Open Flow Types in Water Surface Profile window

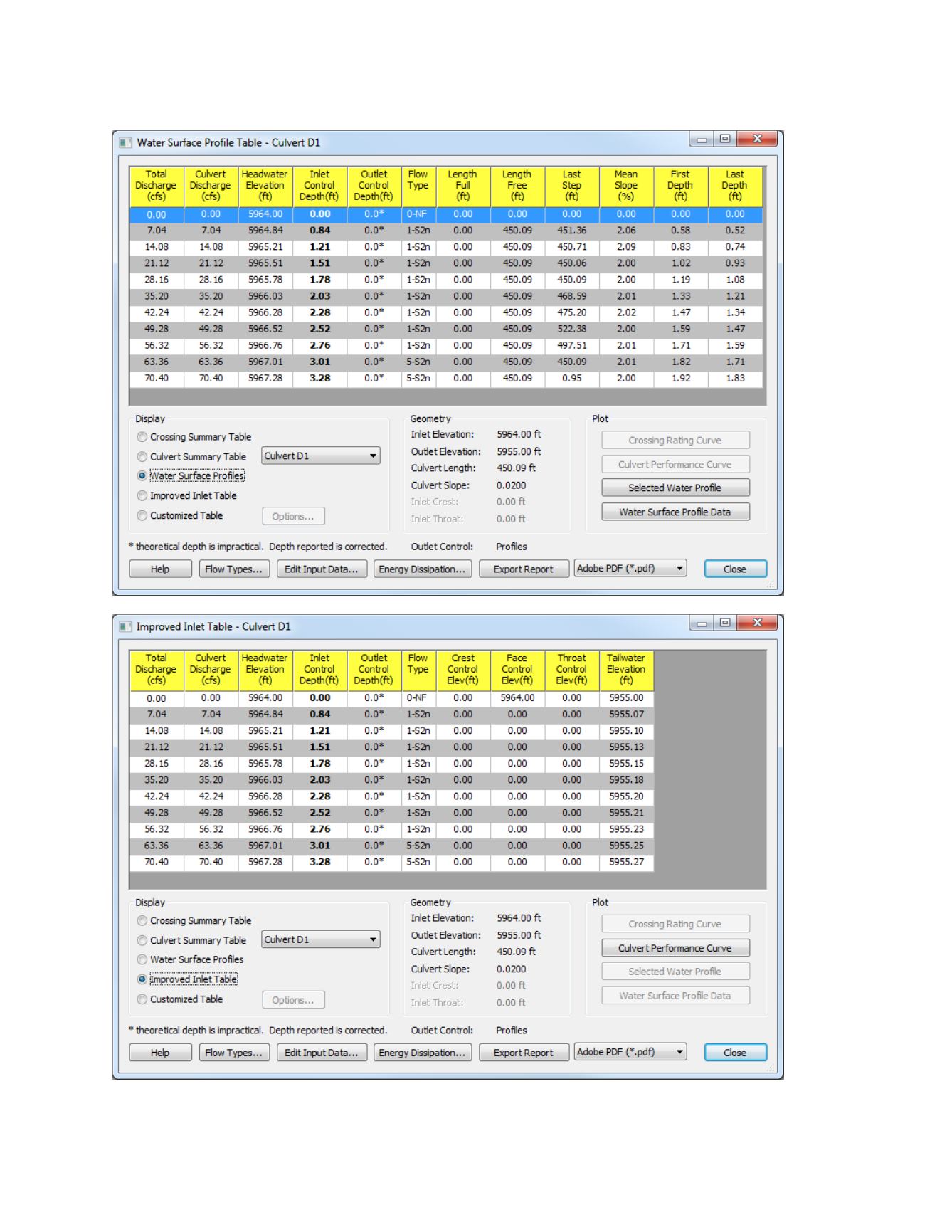point(234,569)
